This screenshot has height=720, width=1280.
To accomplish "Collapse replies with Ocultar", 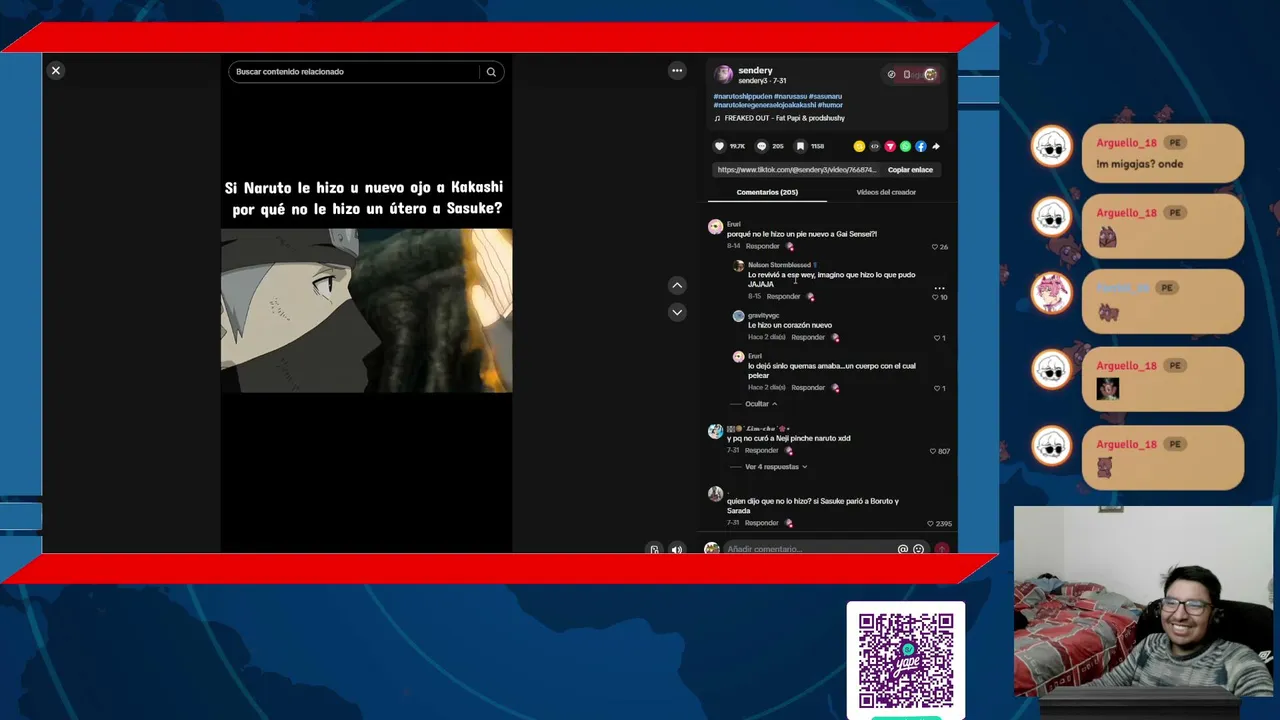I will 761,404.
